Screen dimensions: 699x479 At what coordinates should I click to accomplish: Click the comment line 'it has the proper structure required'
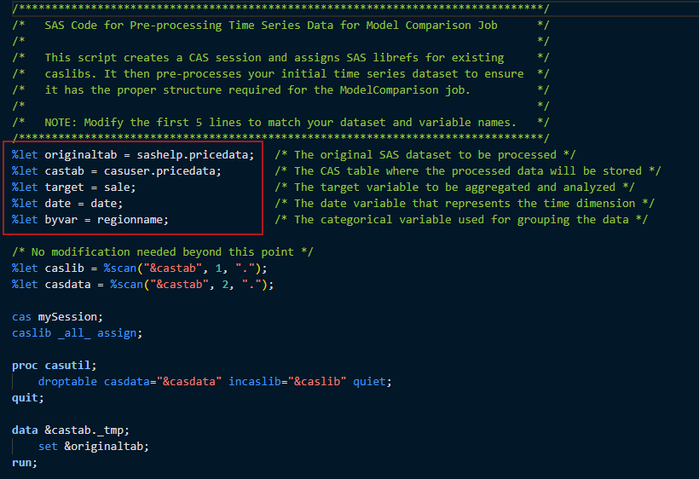point(257,90)
